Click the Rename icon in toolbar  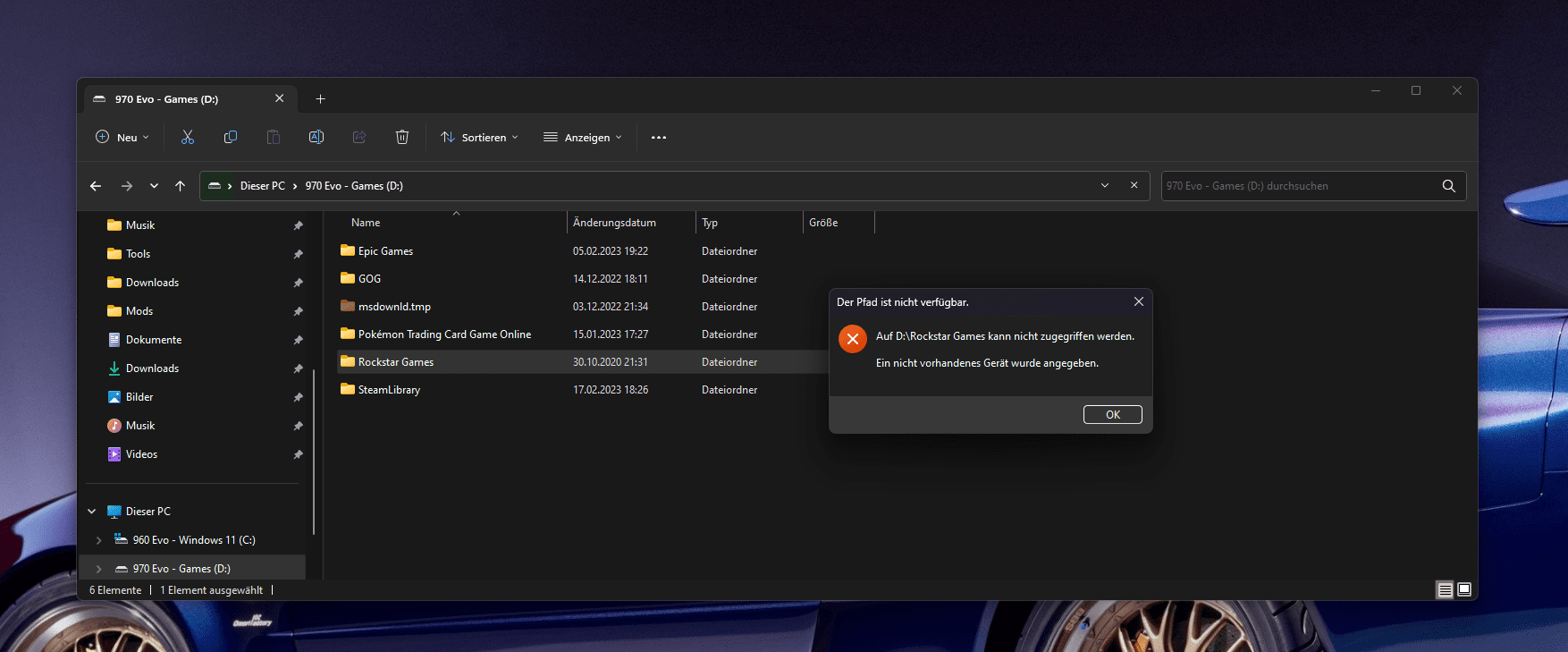[x=316, y=137]
